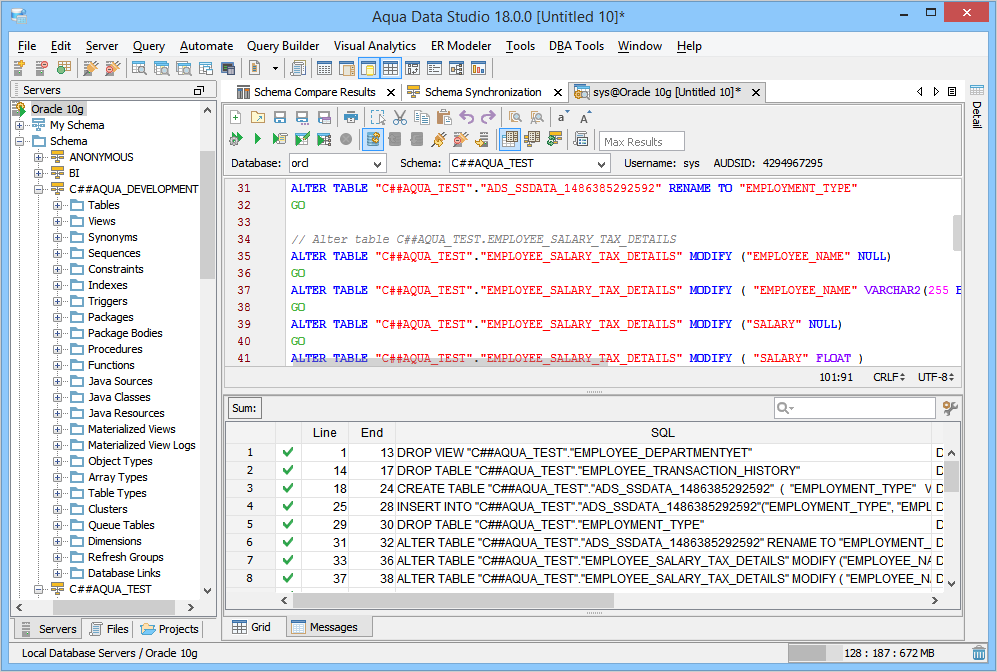997x672 pixels.
Task: Open the Query Builder menu
Action: (283, 46)
